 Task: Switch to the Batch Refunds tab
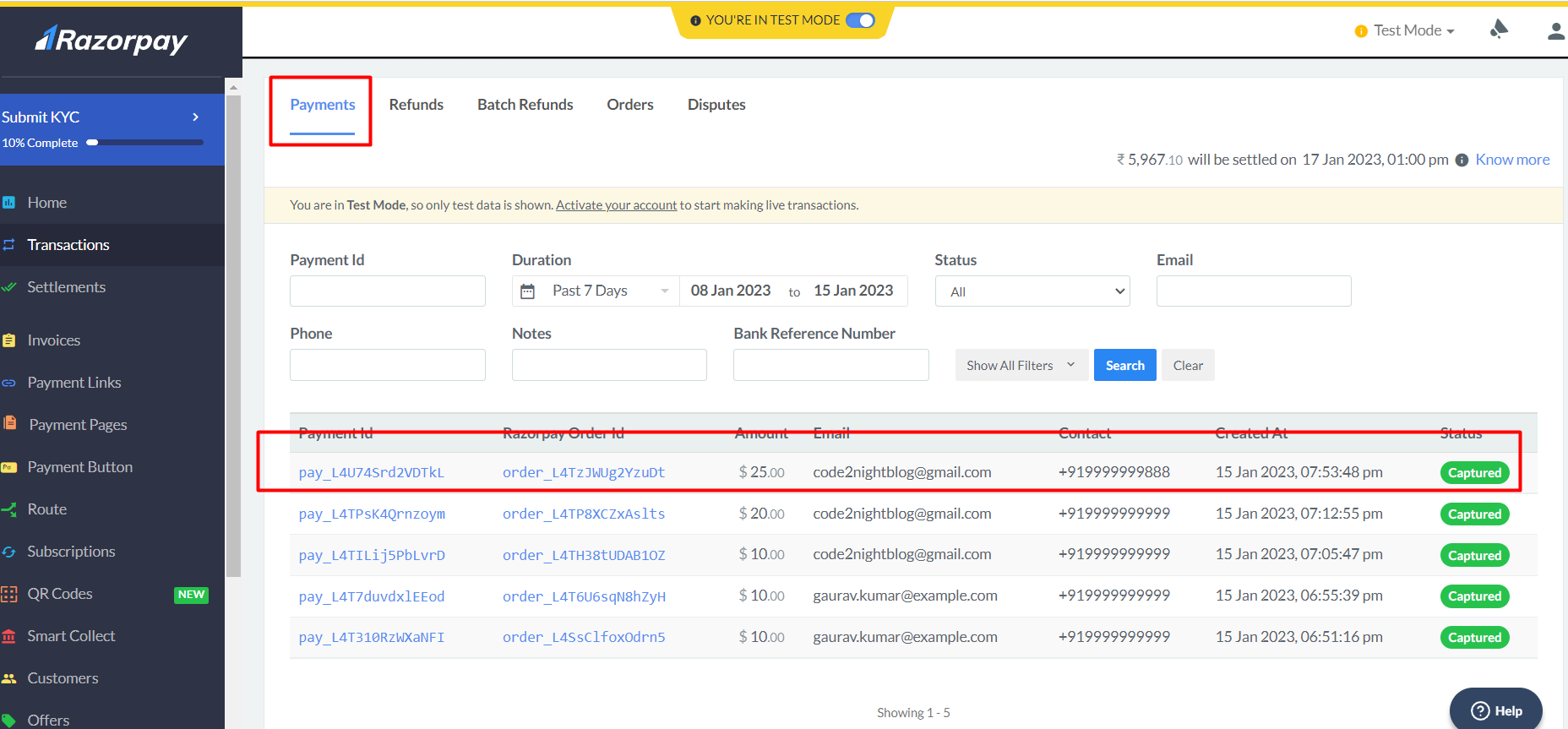click(x=525, y=105)
